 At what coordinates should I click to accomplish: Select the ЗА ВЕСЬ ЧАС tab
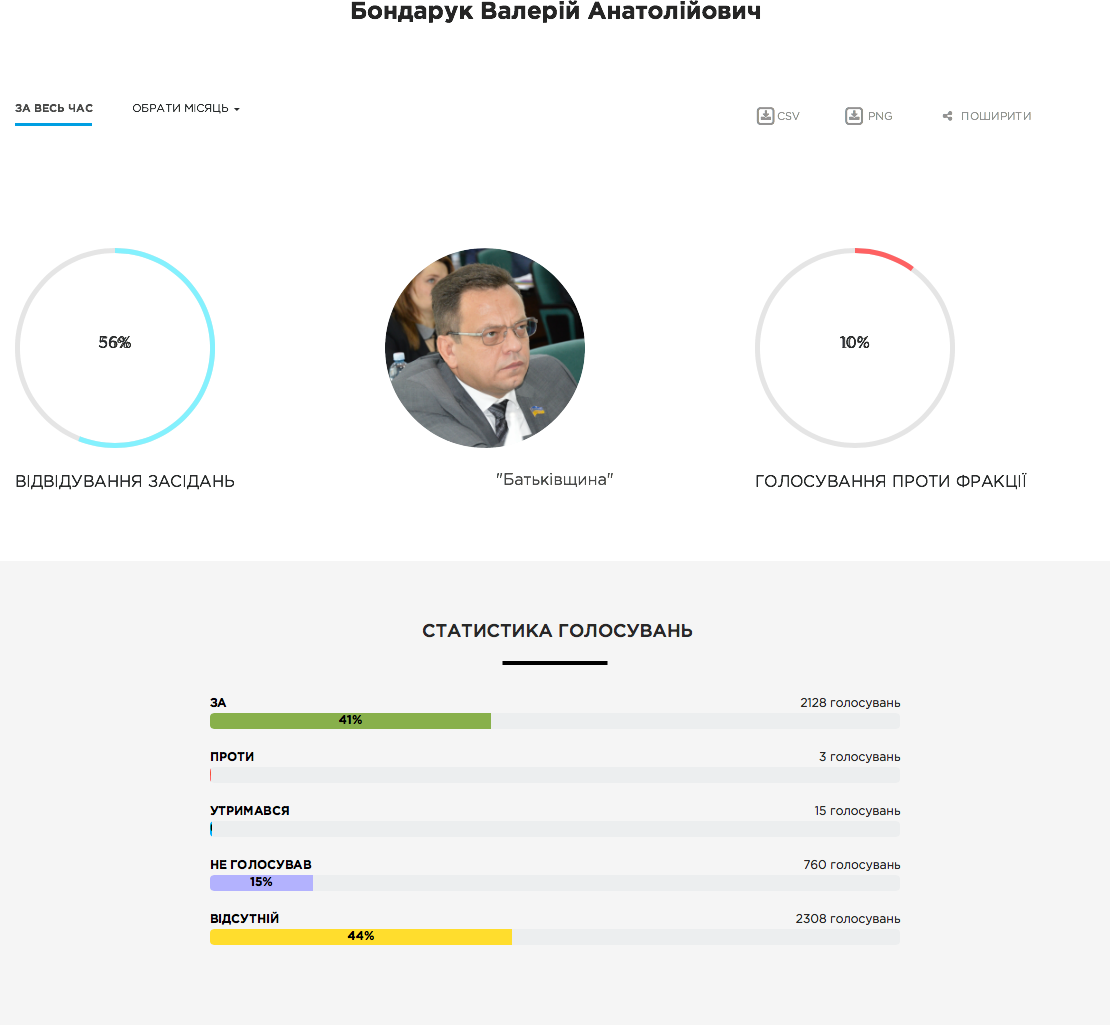(x=54, y=108)
